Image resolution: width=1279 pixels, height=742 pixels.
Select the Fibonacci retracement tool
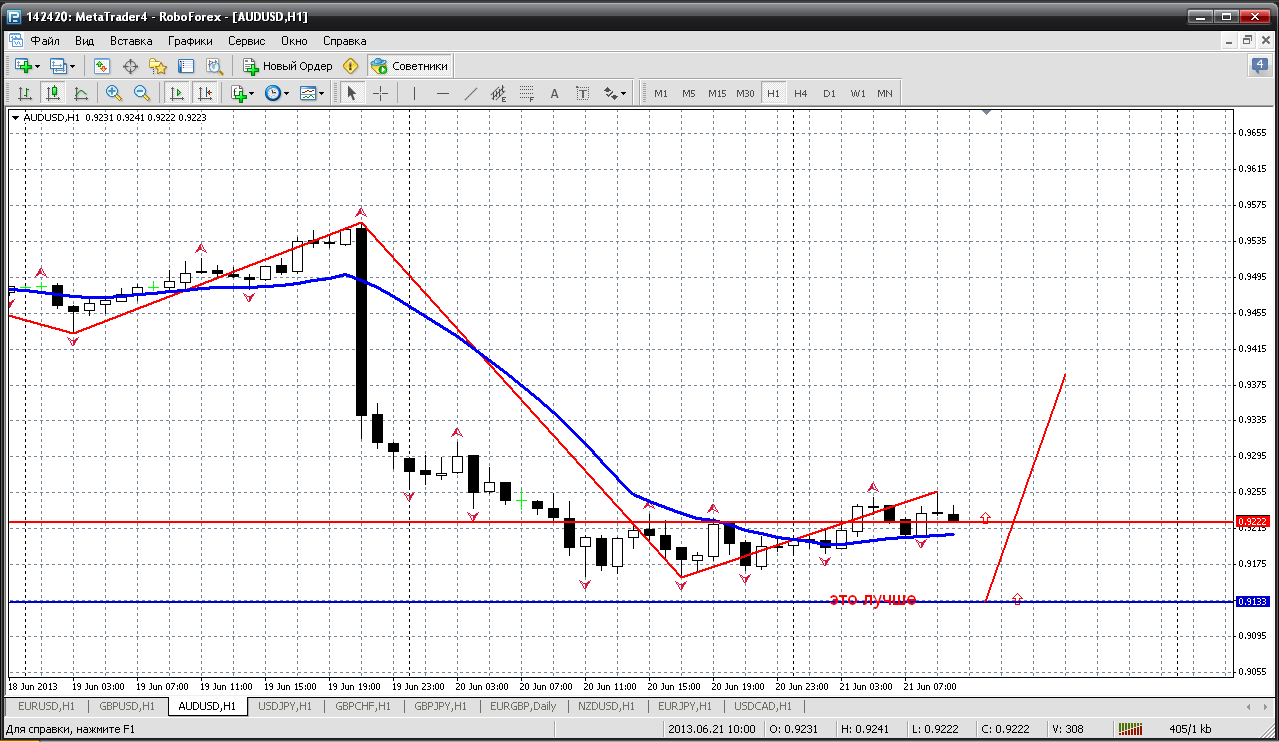click(x=527, y=93)
